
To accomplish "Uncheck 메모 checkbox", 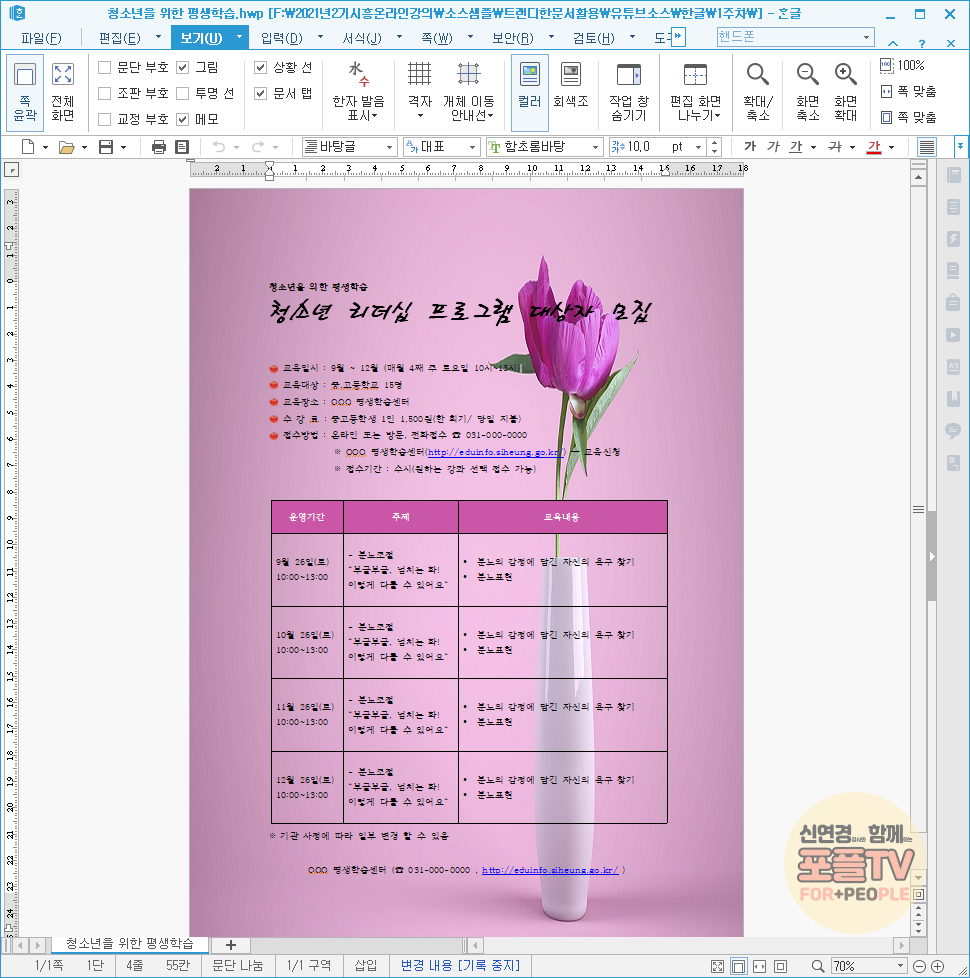I will pyautogui.click(x=183, y=119).
